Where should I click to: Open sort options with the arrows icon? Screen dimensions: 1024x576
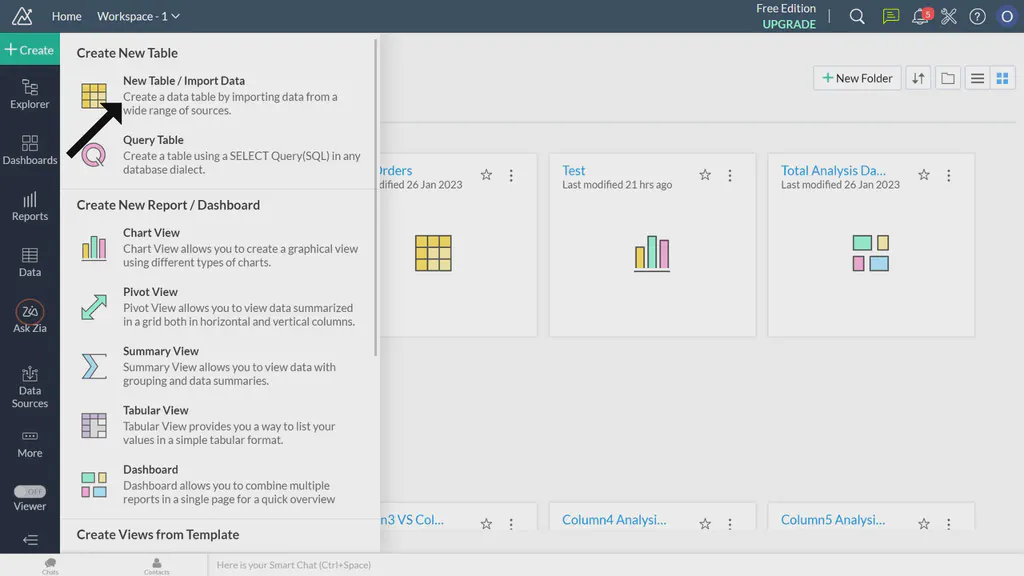pyautogui.click(x=918, y=78)
